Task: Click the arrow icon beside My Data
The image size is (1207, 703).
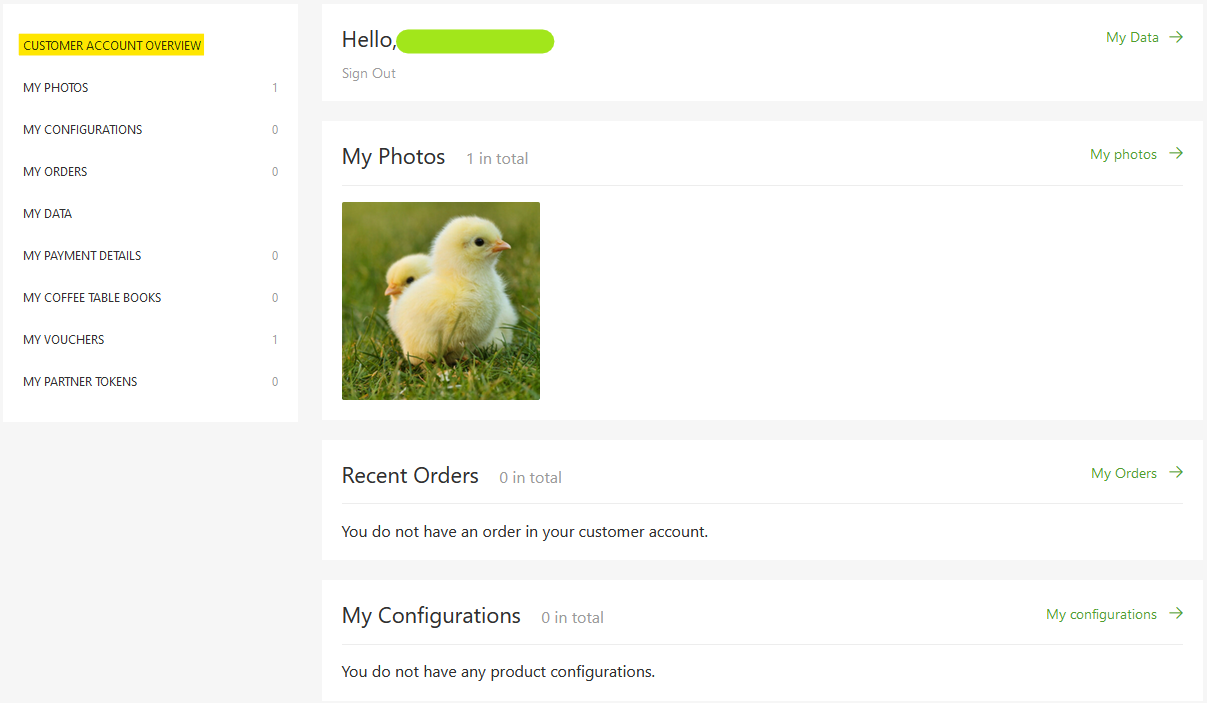Action: click(1176, 37)
